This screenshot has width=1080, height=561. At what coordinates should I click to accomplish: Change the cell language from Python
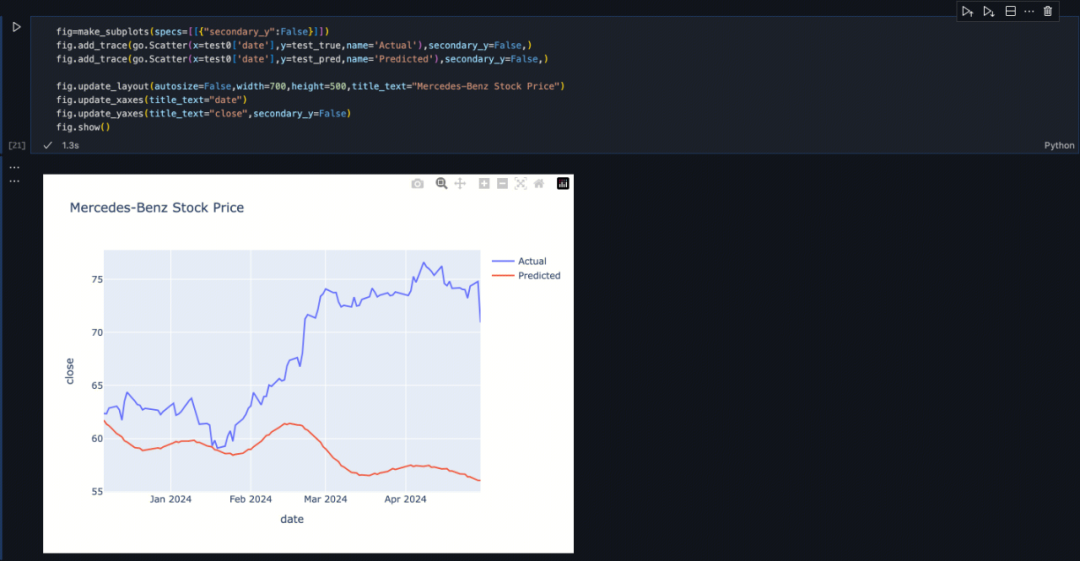click(x=1059, y=145)
